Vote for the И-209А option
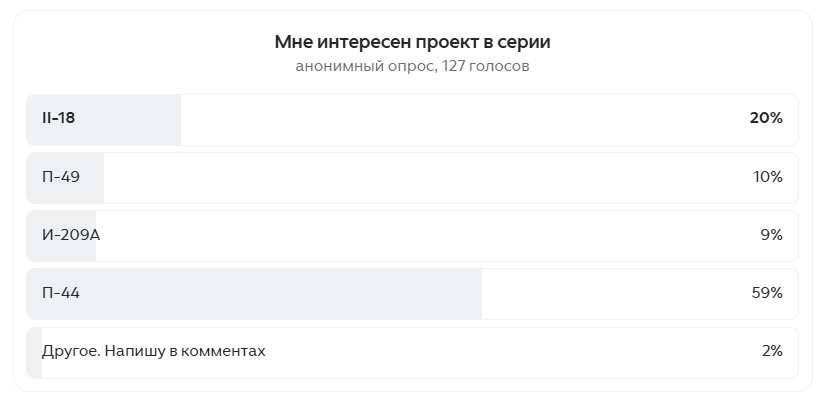Image resolution: width=827 pixels, height=410 pixels. pos(71,235)
